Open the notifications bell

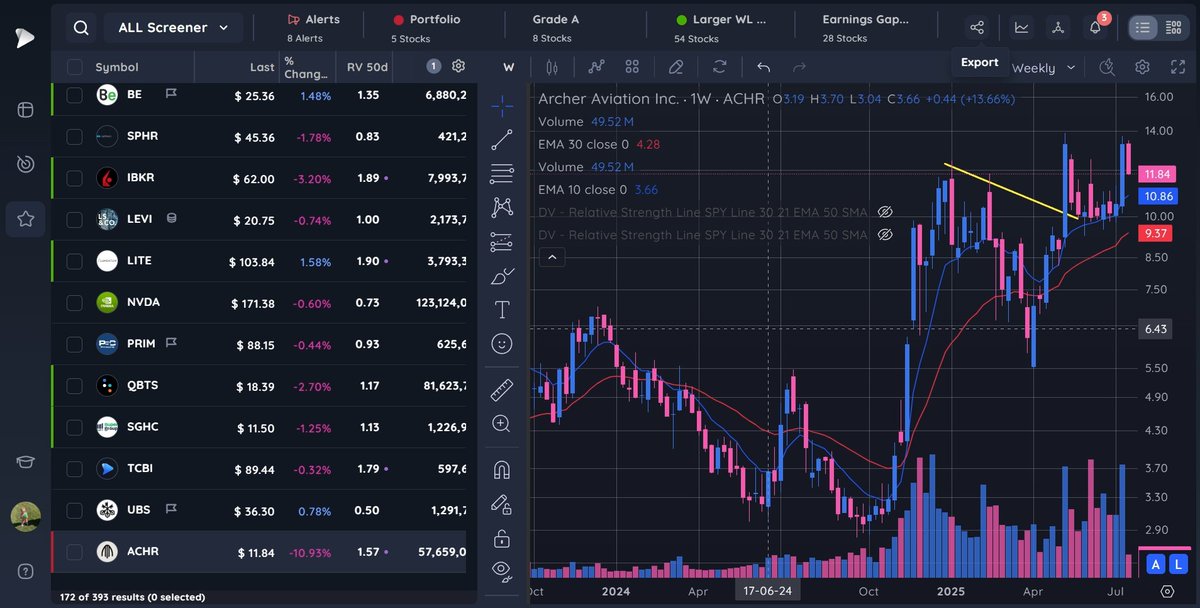click(x=1095, y=28)
